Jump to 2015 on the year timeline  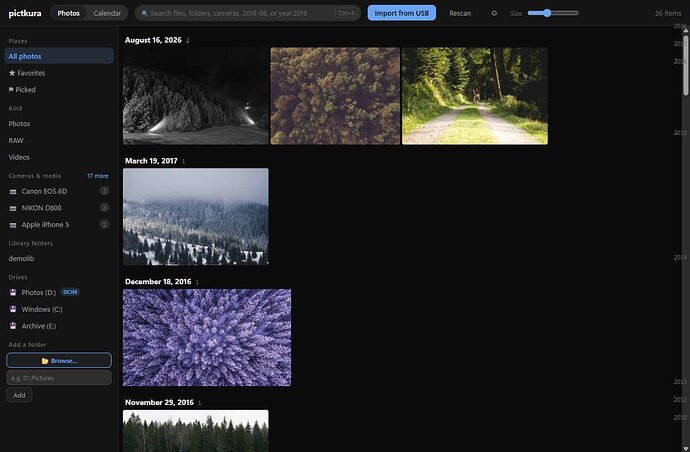pyautogui.click(x=679, y=132)
